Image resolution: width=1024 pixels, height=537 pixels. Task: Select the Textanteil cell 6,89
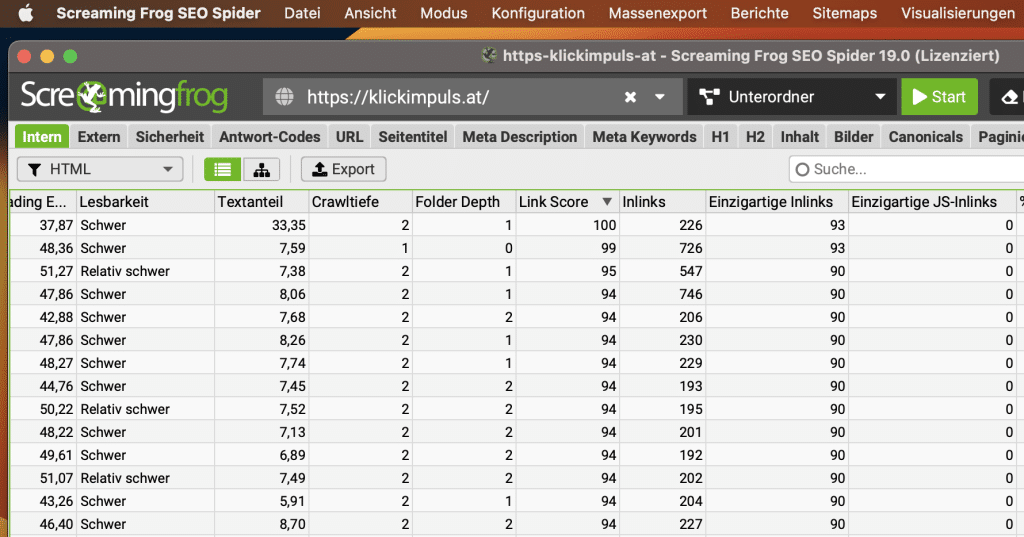click(261, 455)
